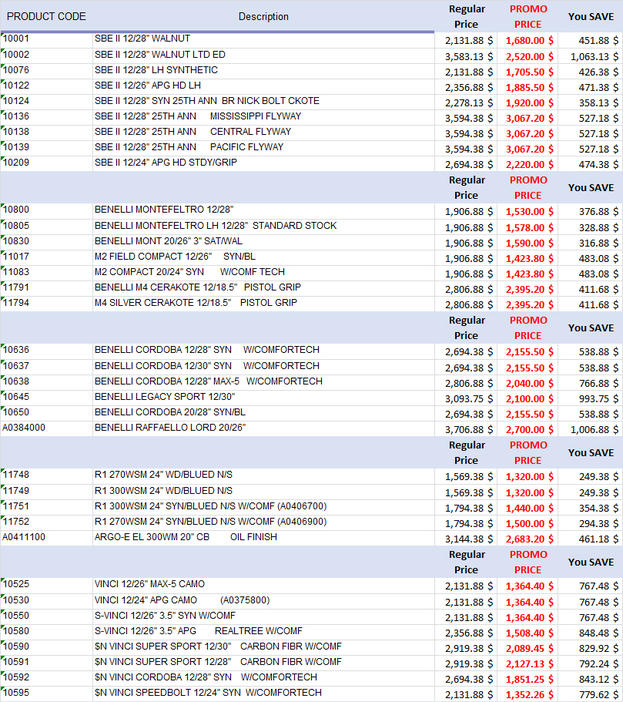Click savings value 993.75 $
The height and width of the screenshot is (702, 623).
tap(598, 399)
